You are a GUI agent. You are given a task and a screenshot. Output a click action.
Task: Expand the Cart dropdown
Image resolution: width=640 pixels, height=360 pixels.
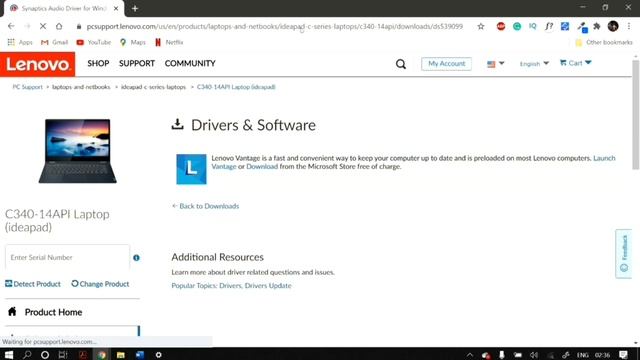click(576, 63)
